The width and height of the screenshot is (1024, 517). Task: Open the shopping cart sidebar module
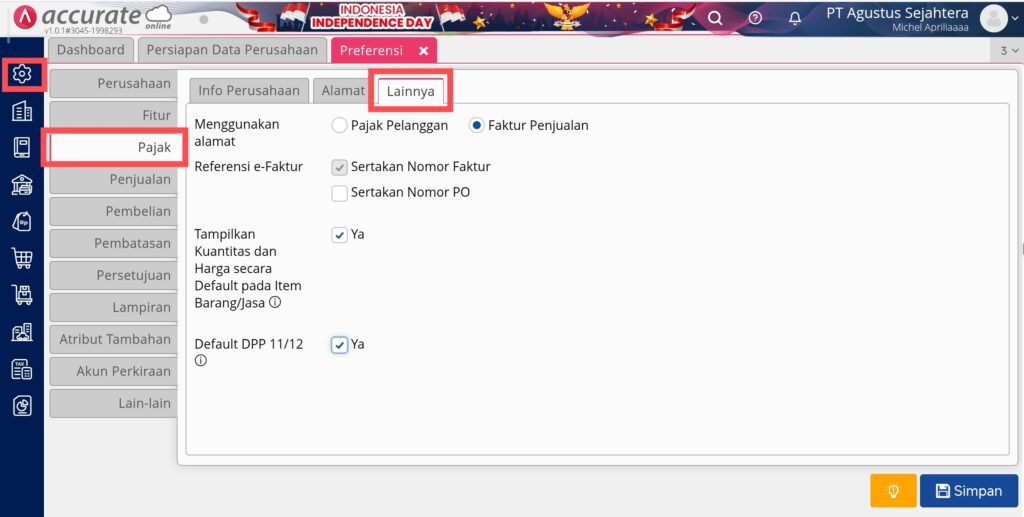(22, 258)
